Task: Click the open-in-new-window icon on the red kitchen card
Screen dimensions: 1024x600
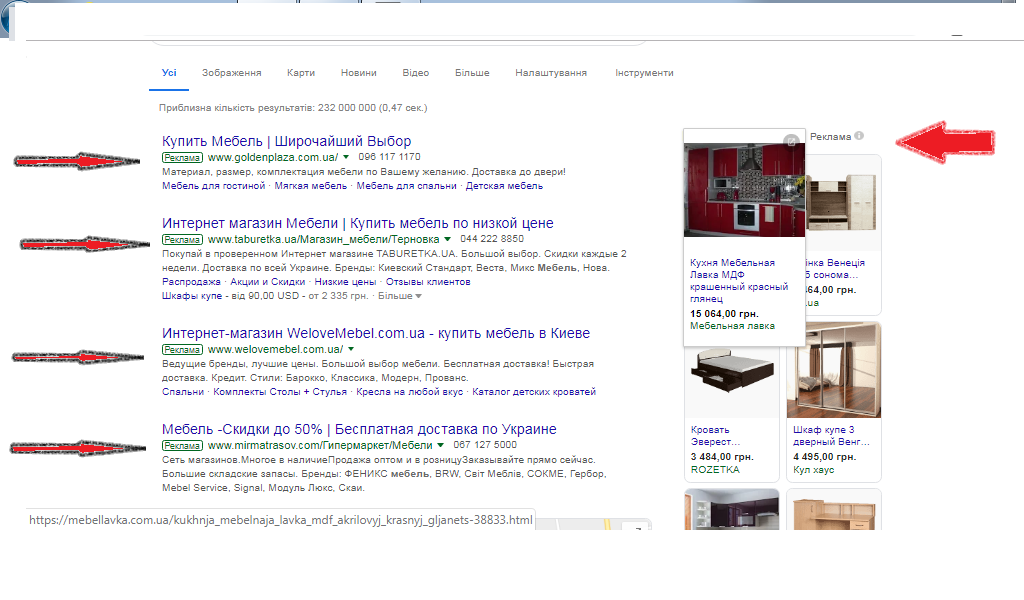Action: (x=791, y=140)
